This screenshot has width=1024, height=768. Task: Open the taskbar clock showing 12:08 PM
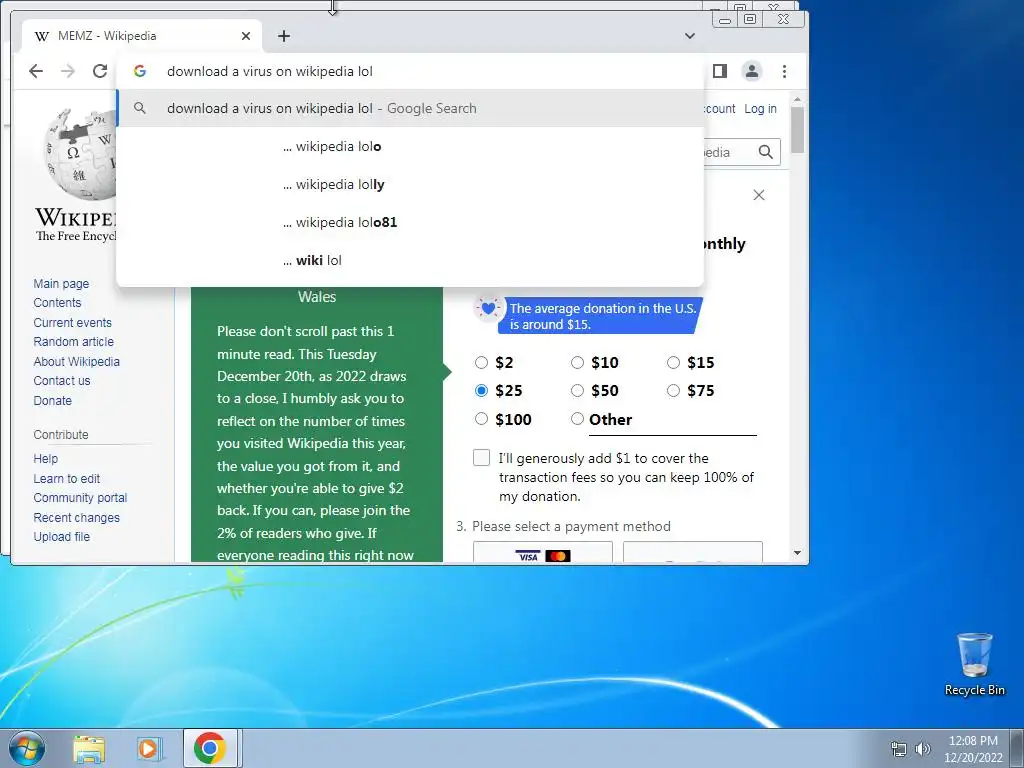[x=973, y=748]
